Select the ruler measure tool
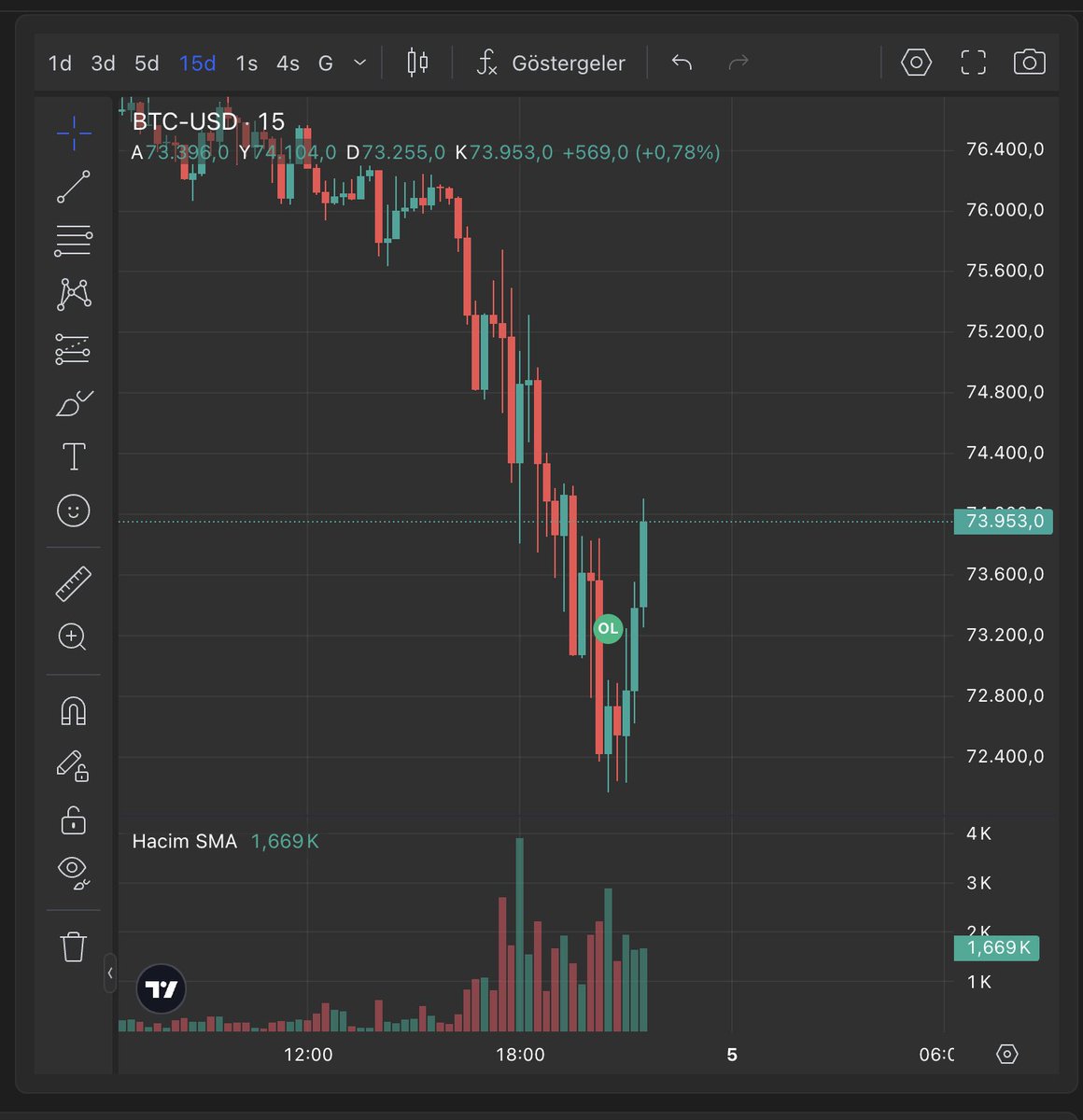Screen dimensions: 1083x1120 click(x=74, y=583)
